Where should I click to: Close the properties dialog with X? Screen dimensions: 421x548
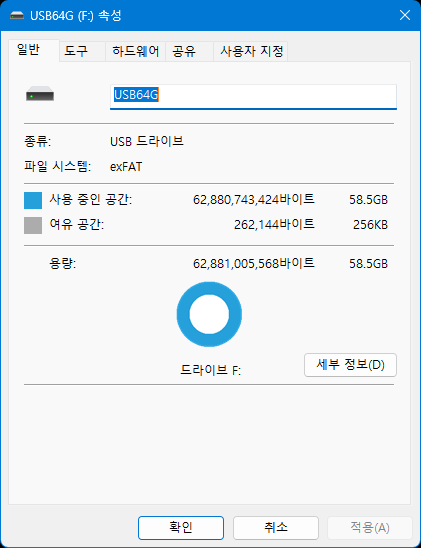[x=405, y=15]
